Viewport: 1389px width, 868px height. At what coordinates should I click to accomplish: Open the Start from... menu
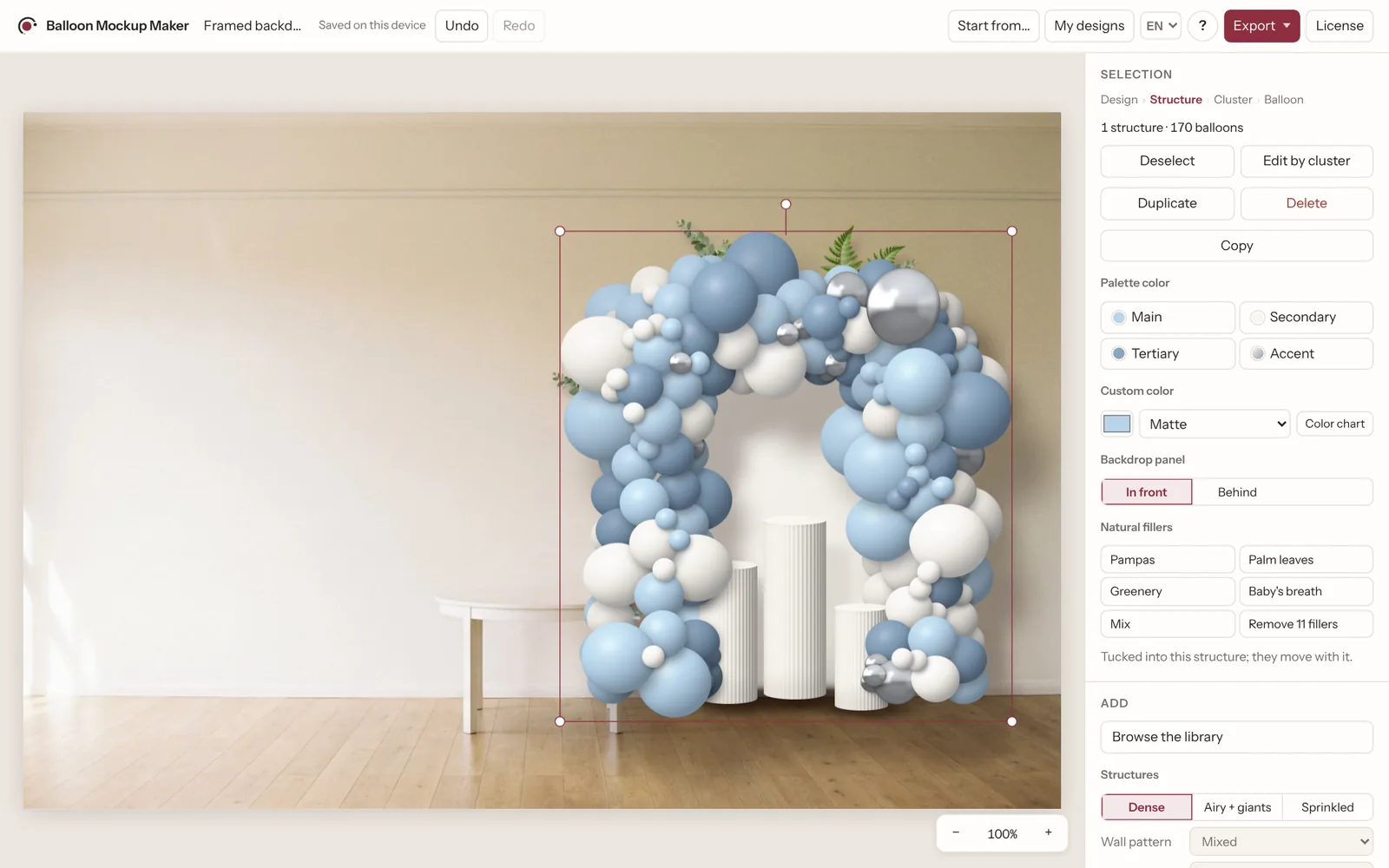[x=994, y=26]
